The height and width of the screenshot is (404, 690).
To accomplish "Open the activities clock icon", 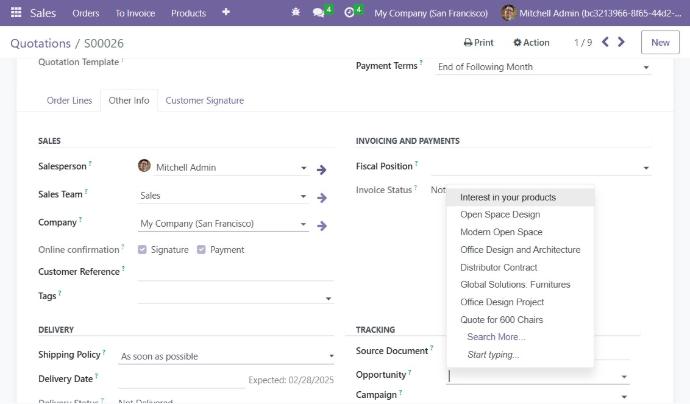I will [x=349, y=13].
